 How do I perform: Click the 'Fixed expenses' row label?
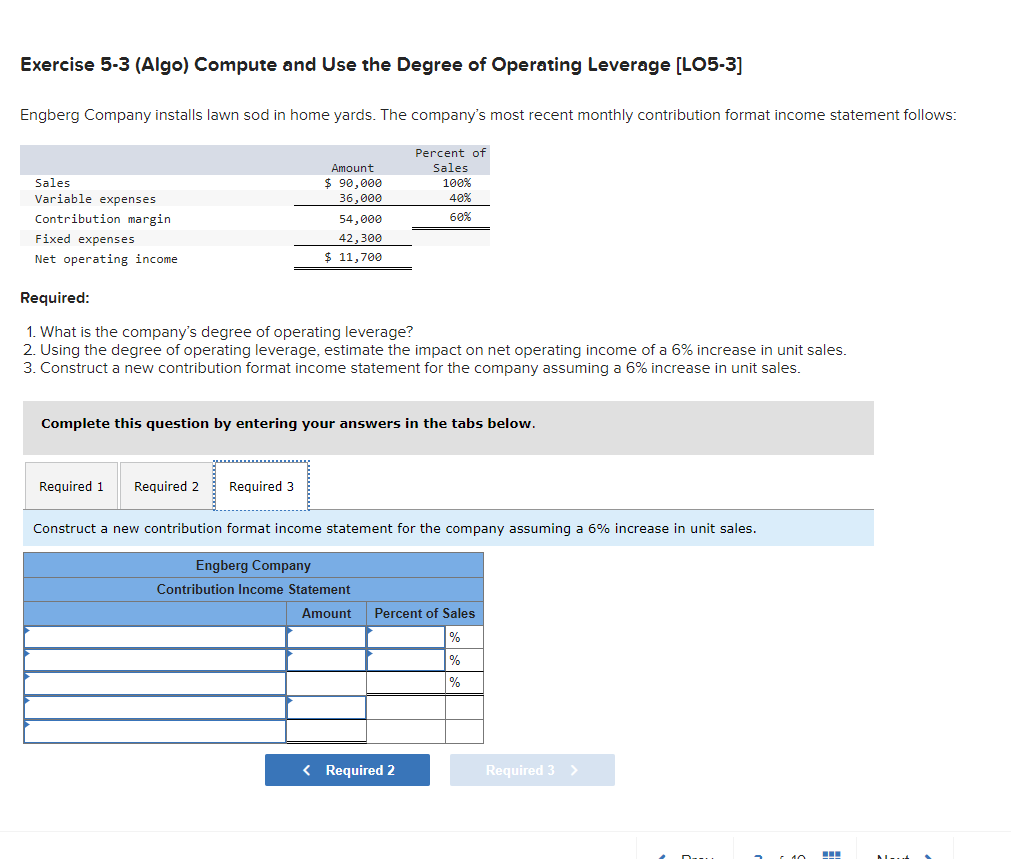(84, 239)
